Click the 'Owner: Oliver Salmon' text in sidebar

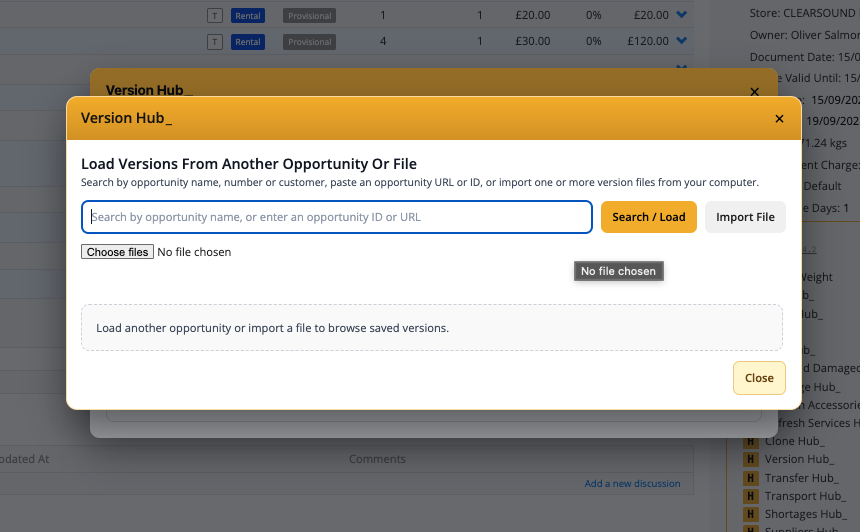coord(805,35)
